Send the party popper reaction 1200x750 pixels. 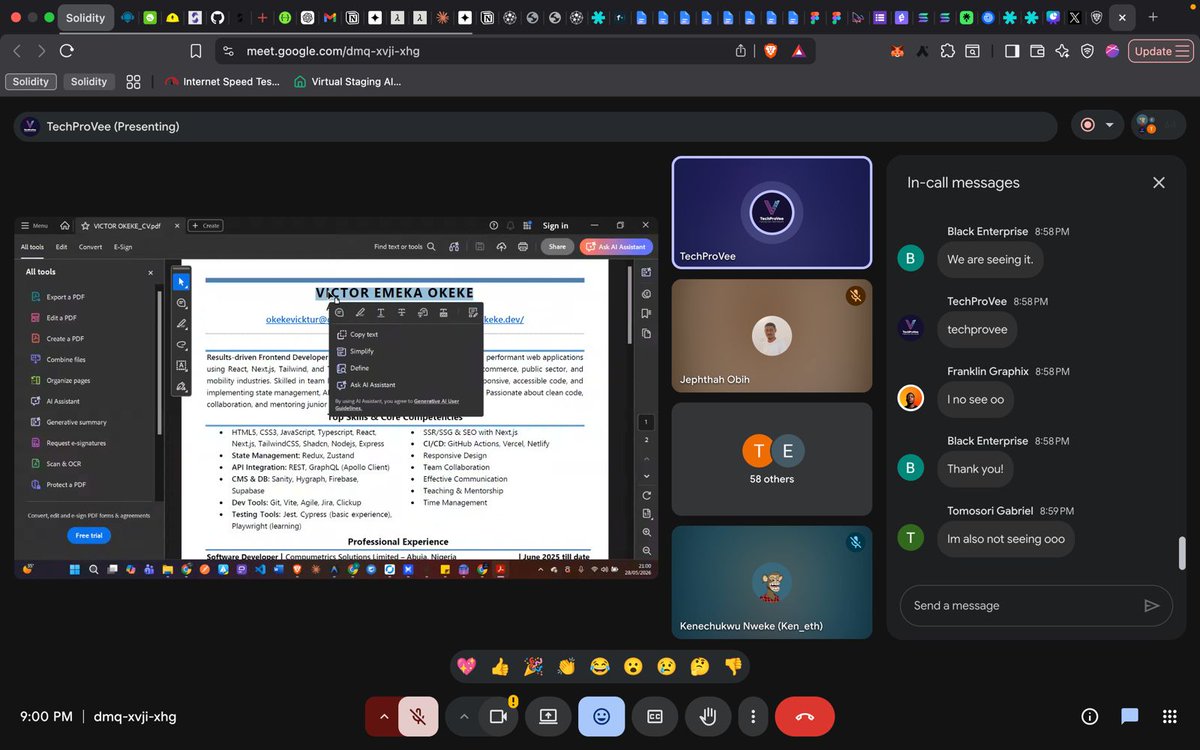pos(533,666)
